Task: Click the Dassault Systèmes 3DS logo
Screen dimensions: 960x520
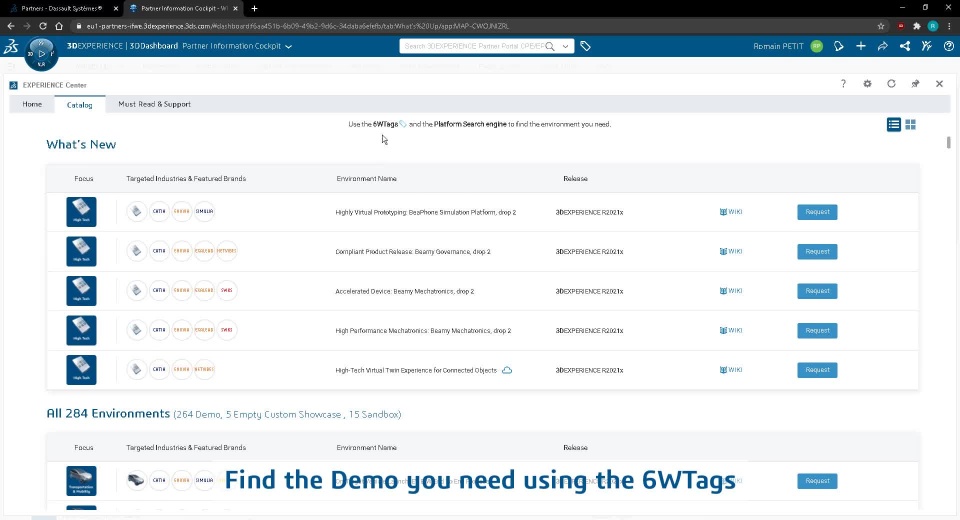Action: [11, 47]
